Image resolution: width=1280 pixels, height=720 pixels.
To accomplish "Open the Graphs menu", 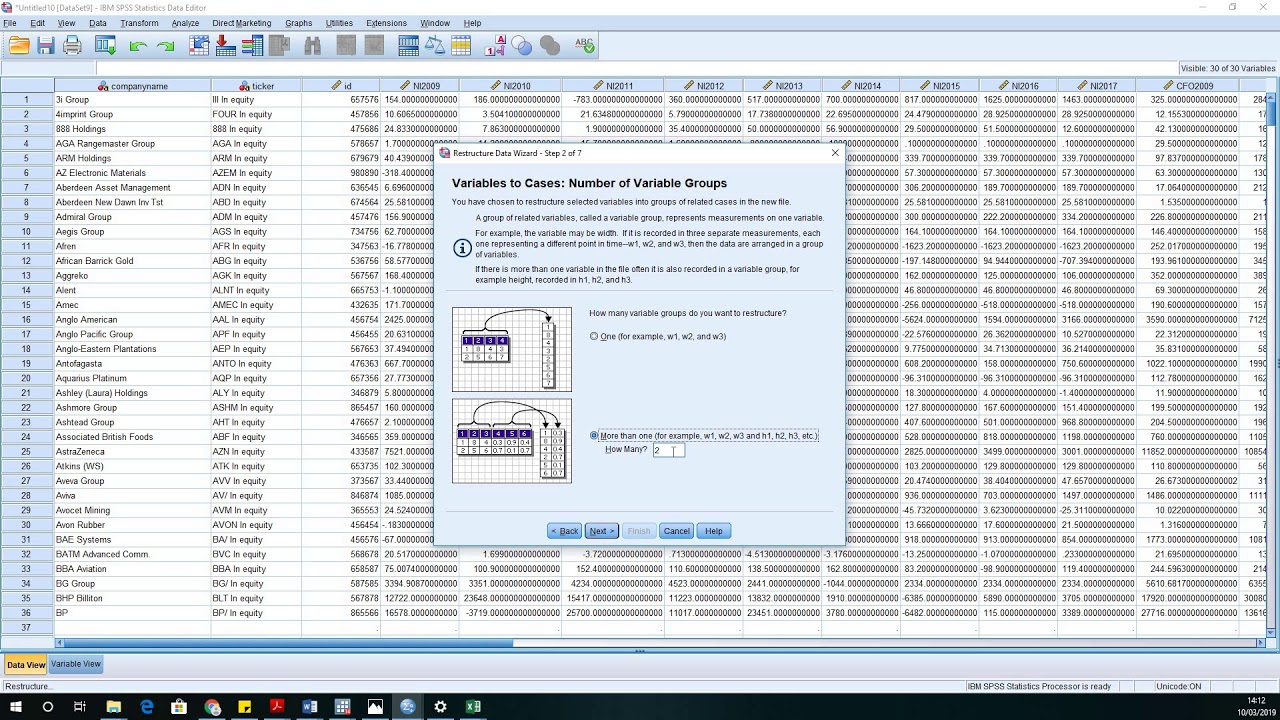I will 298,23.
